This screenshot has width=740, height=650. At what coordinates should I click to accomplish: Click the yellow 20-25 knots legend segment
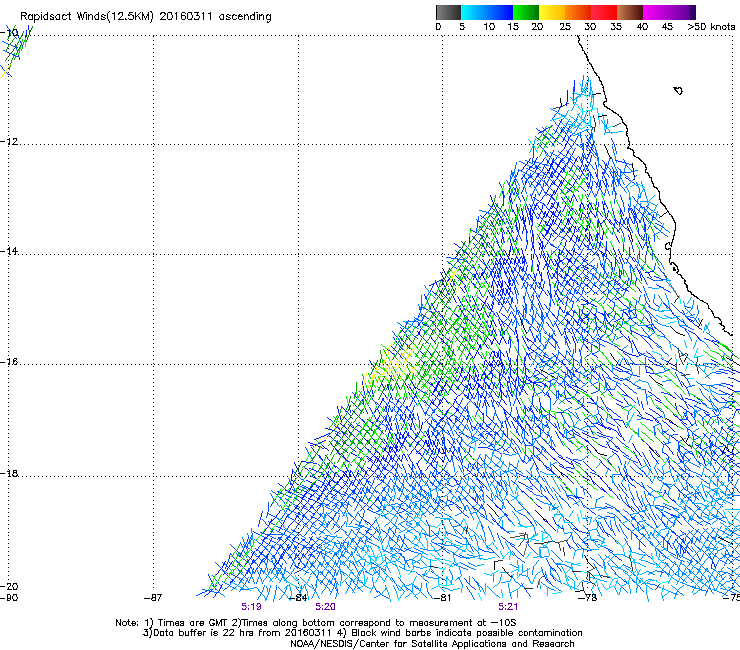pos(552,12)
